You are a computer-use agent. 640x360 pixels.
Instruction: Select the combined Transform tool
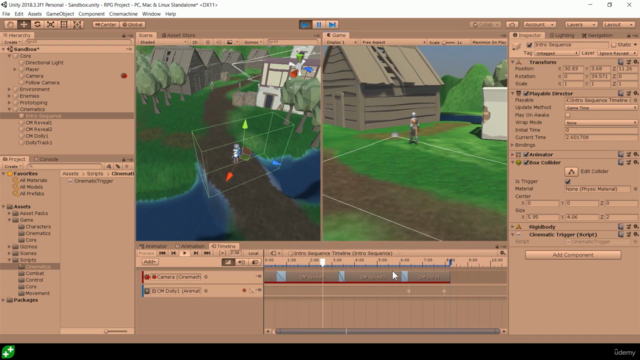[x=78, y=24]
